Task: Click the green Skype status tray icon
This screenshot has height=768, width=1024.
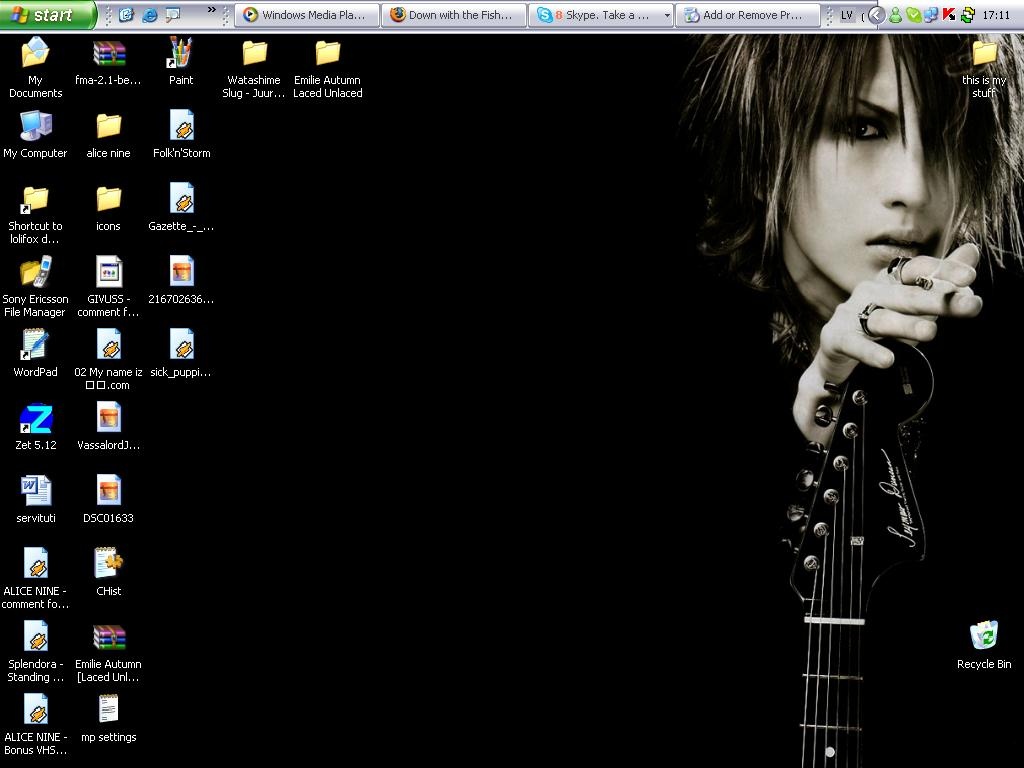Action: click(914, 15)
